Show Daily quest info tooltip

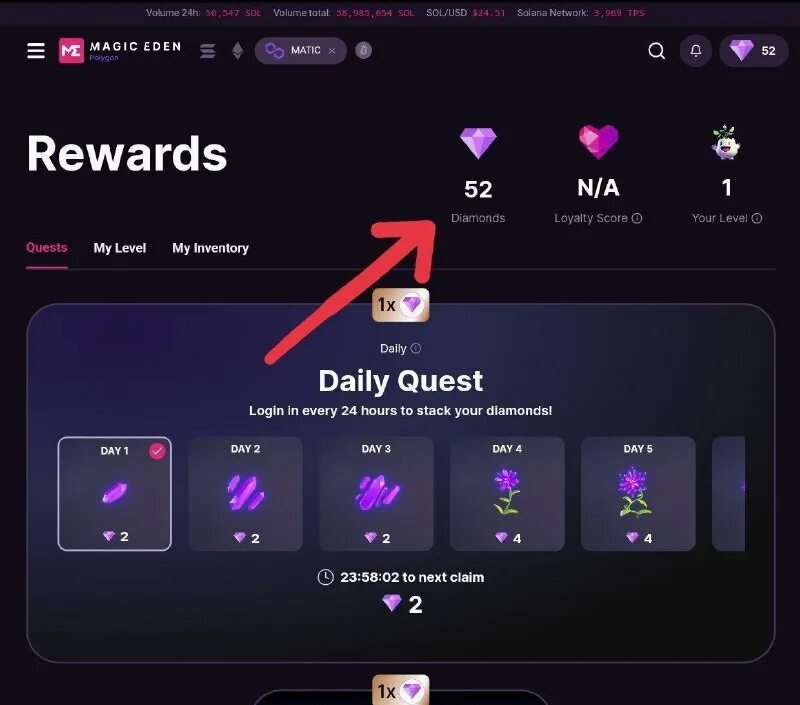416,348
